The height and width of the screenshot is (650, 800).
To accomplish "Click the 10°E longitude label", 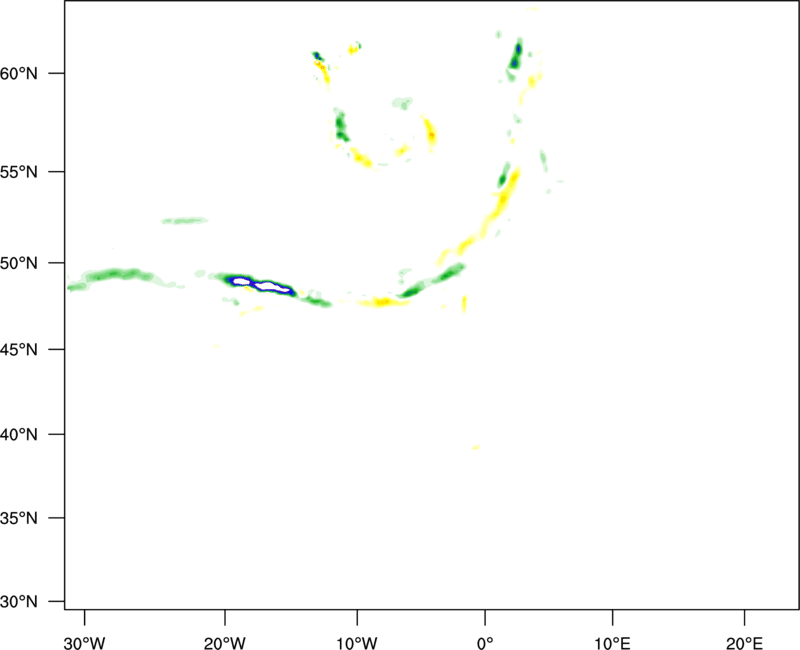I will [612, 643].
